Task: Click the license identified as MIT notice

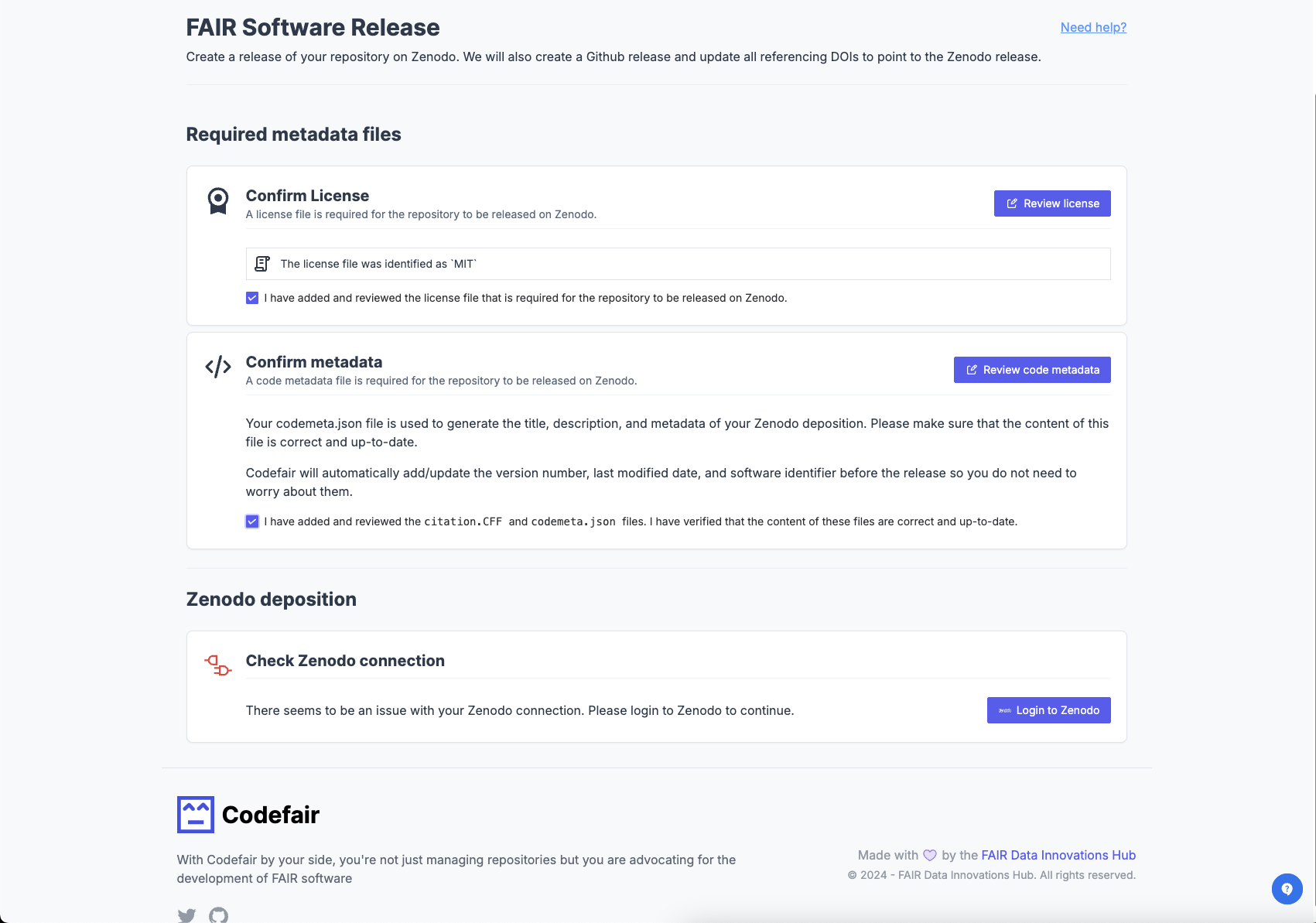Action: [678, 264]
